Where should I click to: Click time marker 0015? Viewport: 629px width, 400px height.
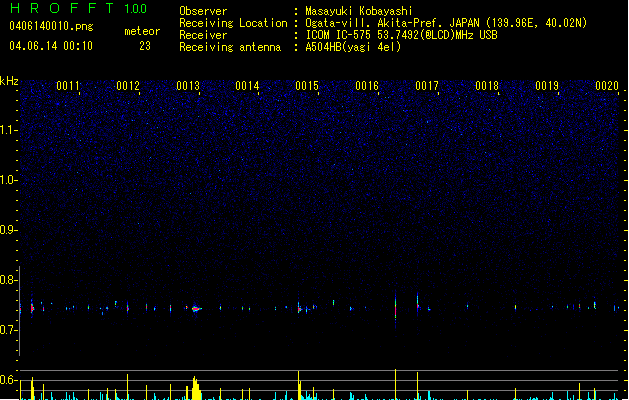click(x=307, y=86)
